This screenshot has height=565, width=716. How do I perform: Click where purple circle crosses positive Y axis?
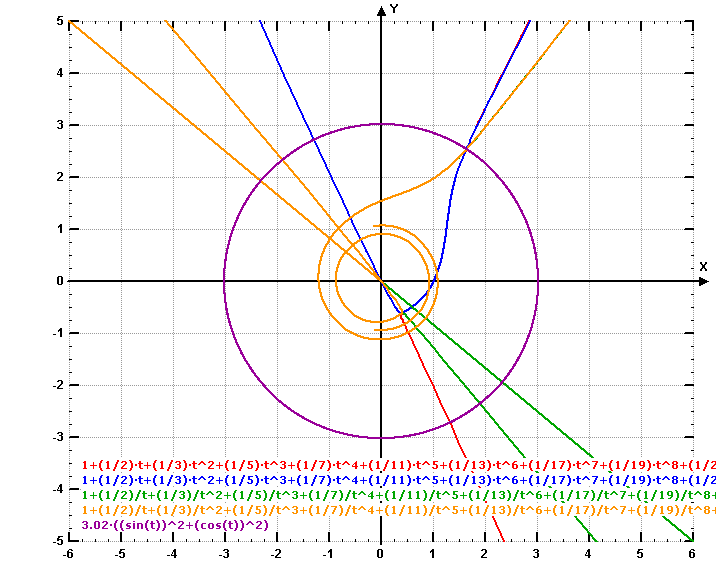[x=381, y=124]
